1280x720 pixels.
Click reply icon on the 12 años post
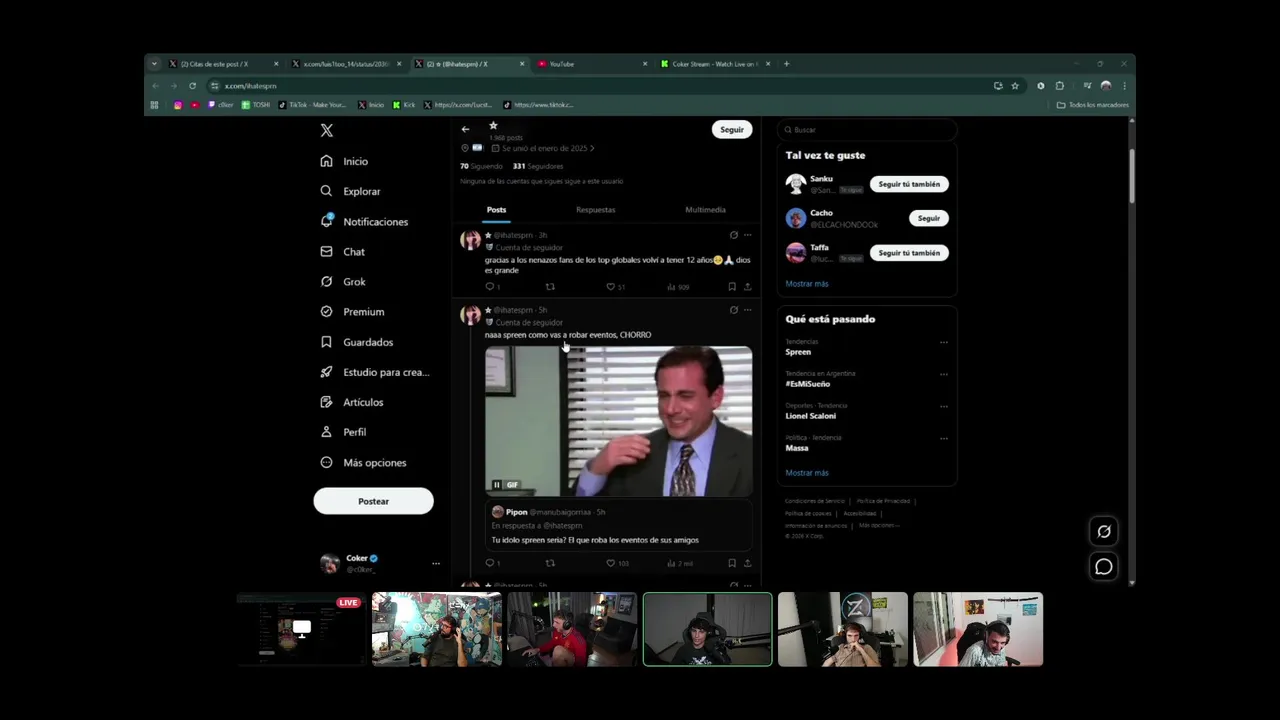point(490,287)
